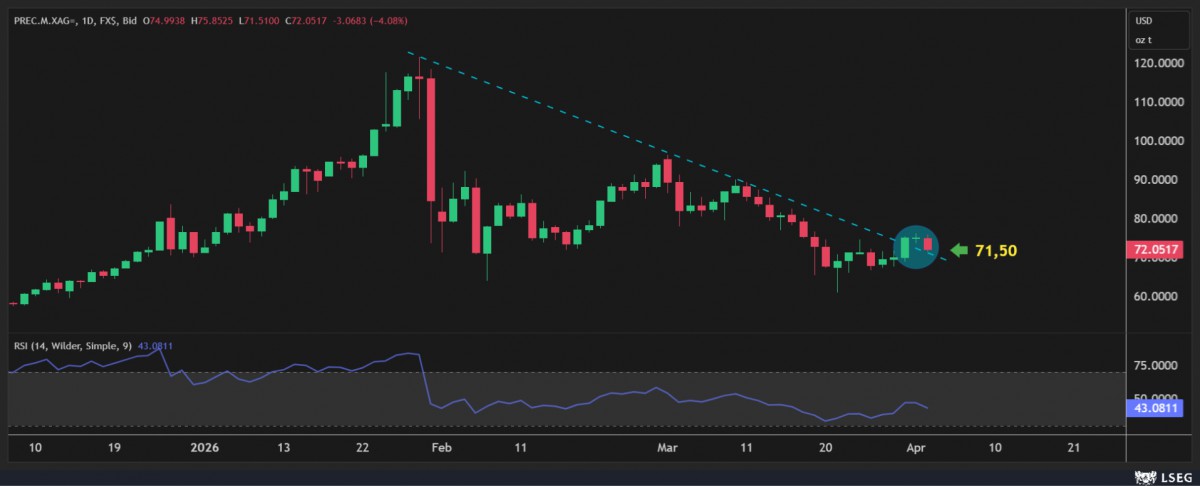Click the PREC.M.XAG= symbol name
The width and height of the screenshot is (1200, 486).
pyautogui.click(x=43, y=20)
